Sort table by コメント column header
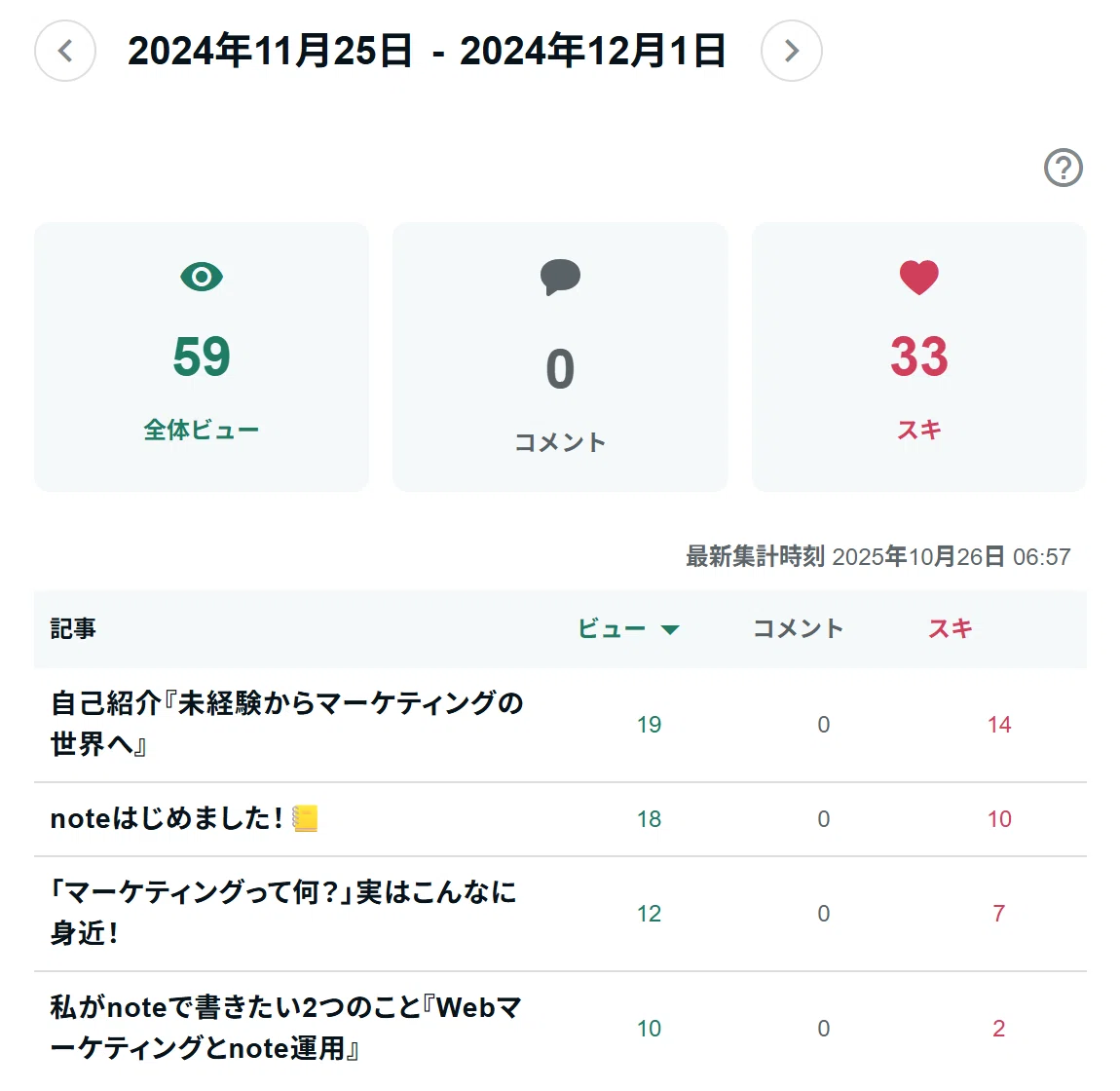Screen dimensions: 1120x1091 [799, 628]
